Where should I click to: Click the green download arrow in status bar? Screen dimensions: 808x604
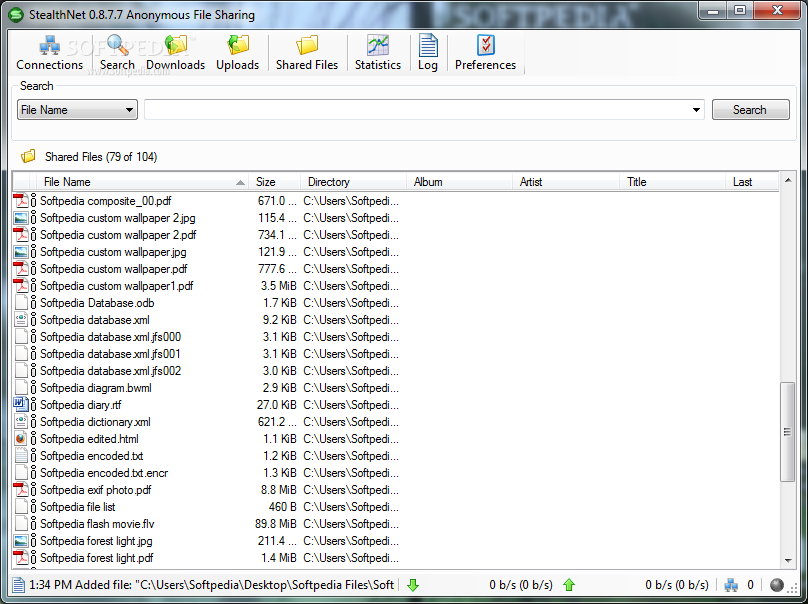coord(413,585)
